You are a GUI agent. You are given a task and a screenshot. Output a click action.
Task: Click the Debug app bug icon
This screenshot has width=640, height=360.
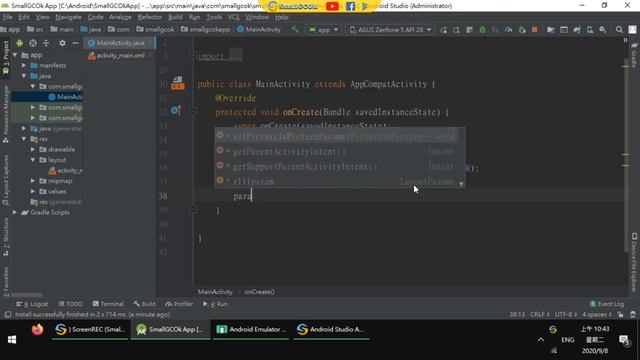[482, 30]
